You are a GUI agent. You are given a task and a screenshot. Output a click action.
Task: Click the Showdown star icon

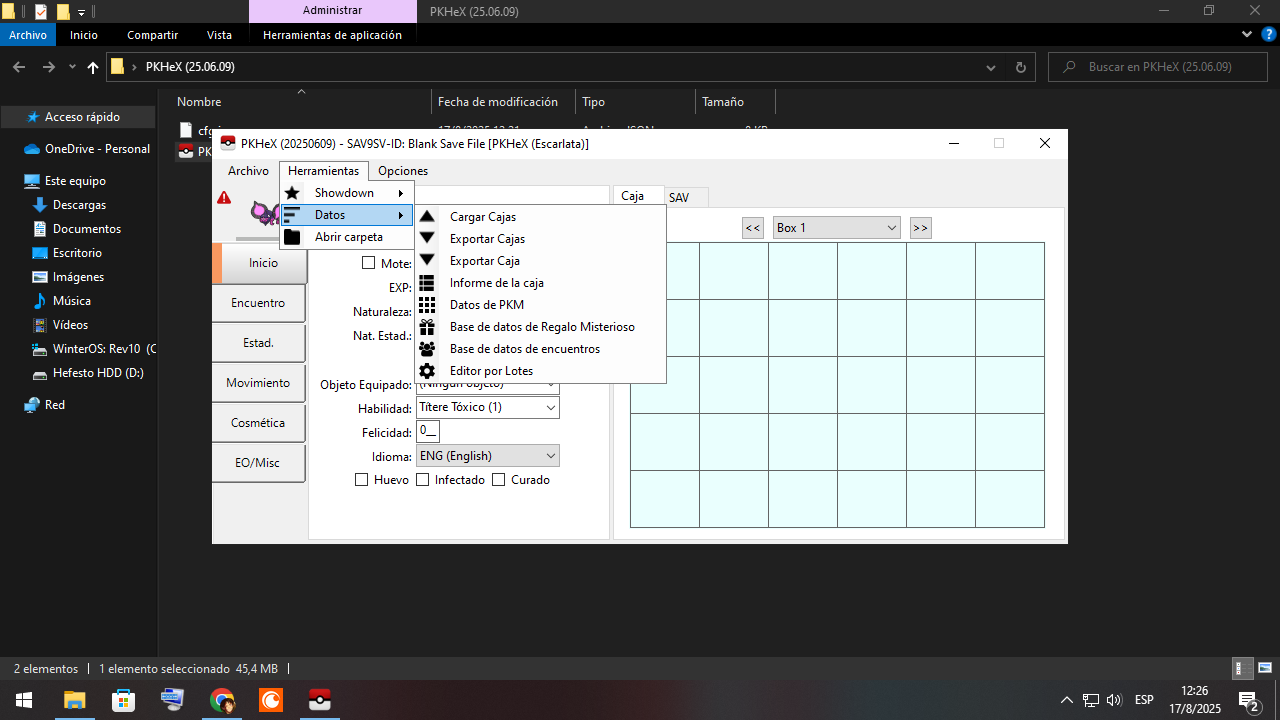coord(292,193)
